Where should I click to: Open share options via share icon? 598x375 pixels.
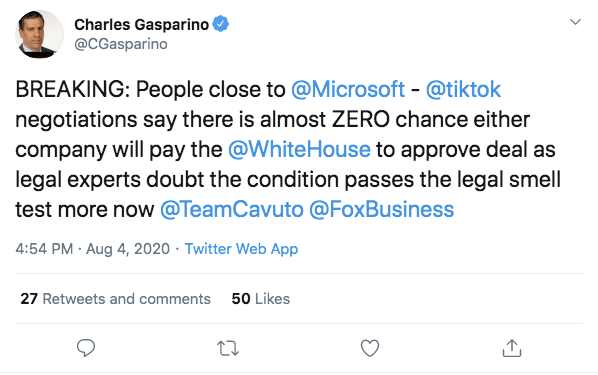coord(512,348)
